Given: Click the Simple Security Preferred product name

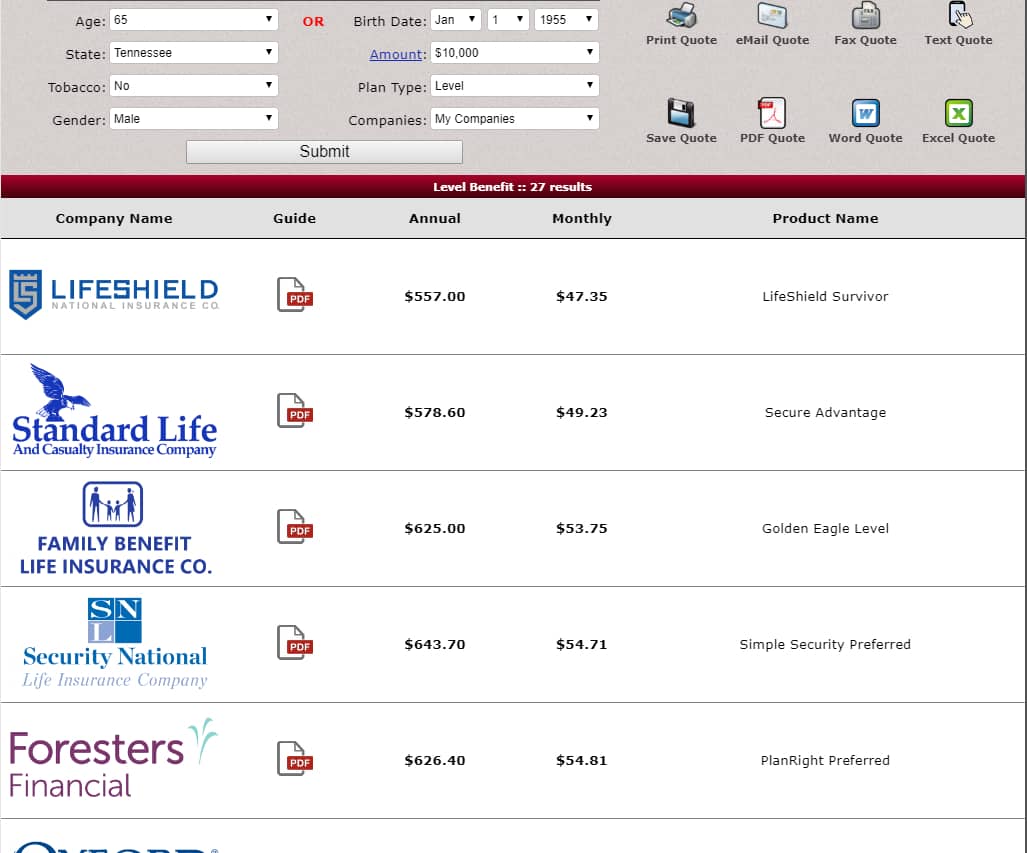Looking at the screenshot, I should click(x=825, y=644).
